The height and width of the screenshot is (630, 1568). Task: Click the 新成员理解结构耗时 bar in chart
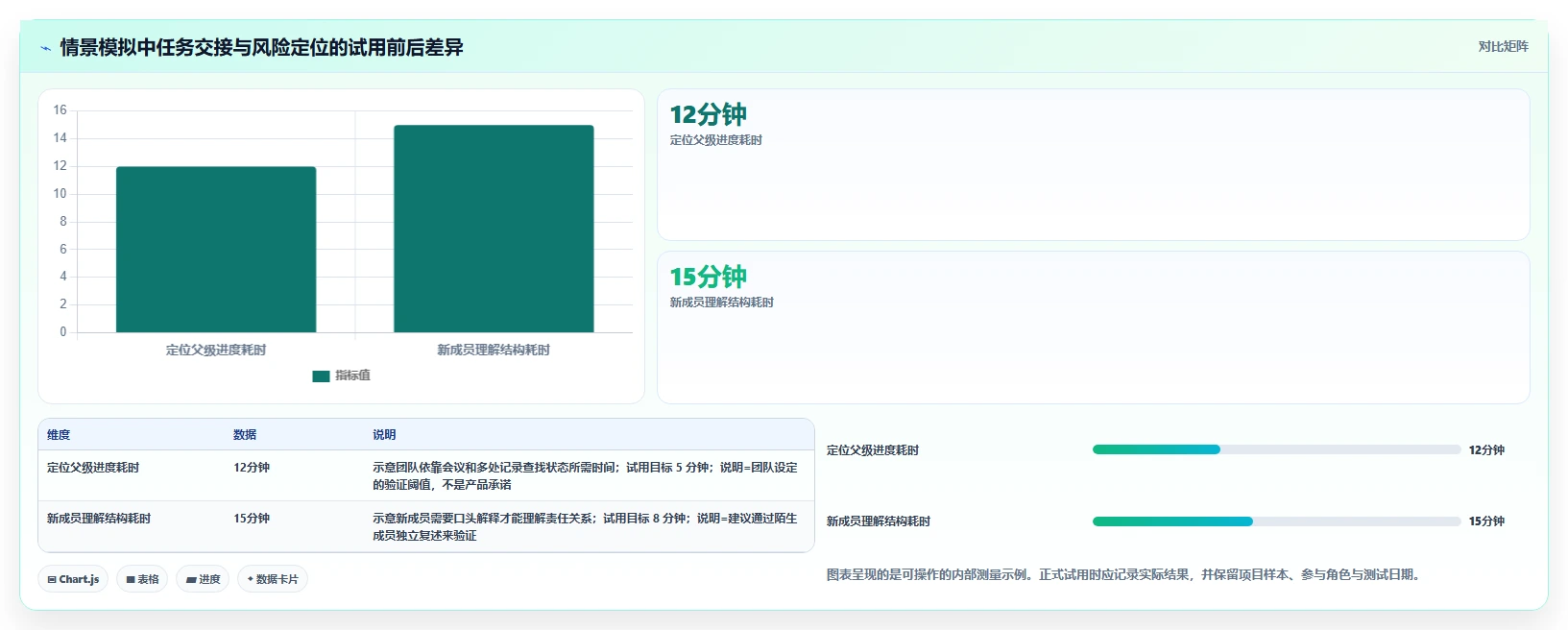(494, 229)
